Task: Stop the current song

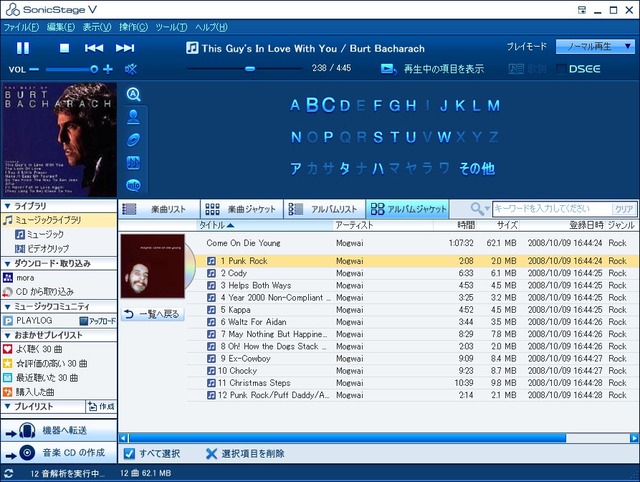Action: click(64, 48)
